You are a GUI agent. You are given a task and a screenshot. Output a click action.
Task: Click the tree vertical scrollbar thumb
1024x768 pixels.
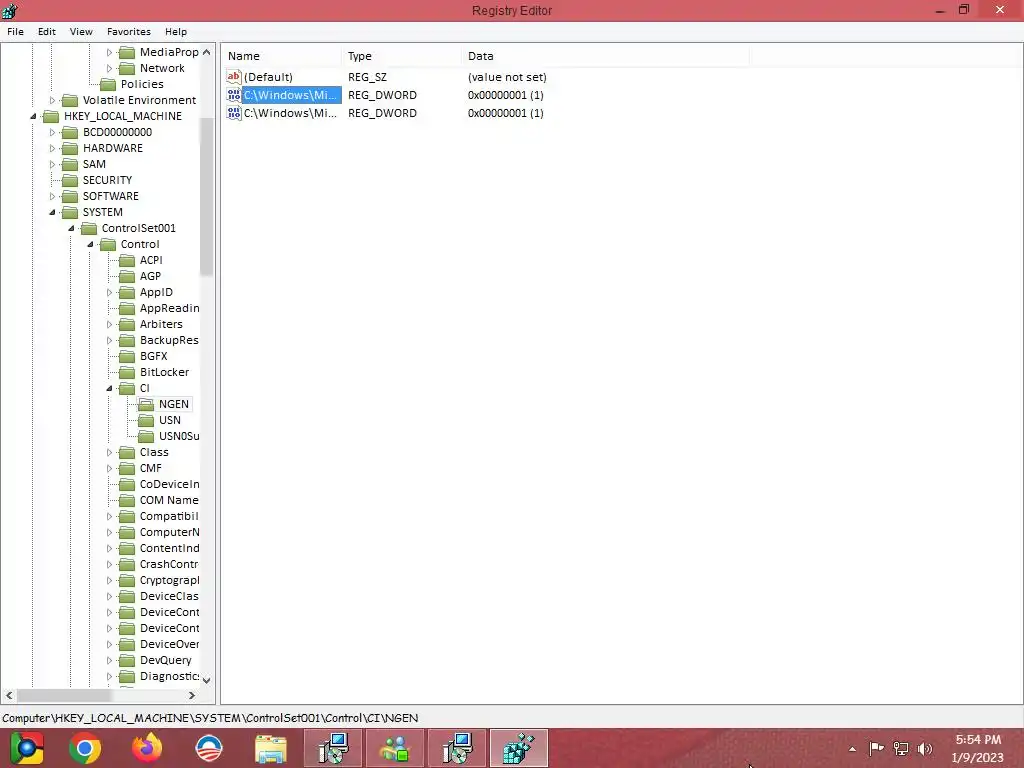[206, 197]
